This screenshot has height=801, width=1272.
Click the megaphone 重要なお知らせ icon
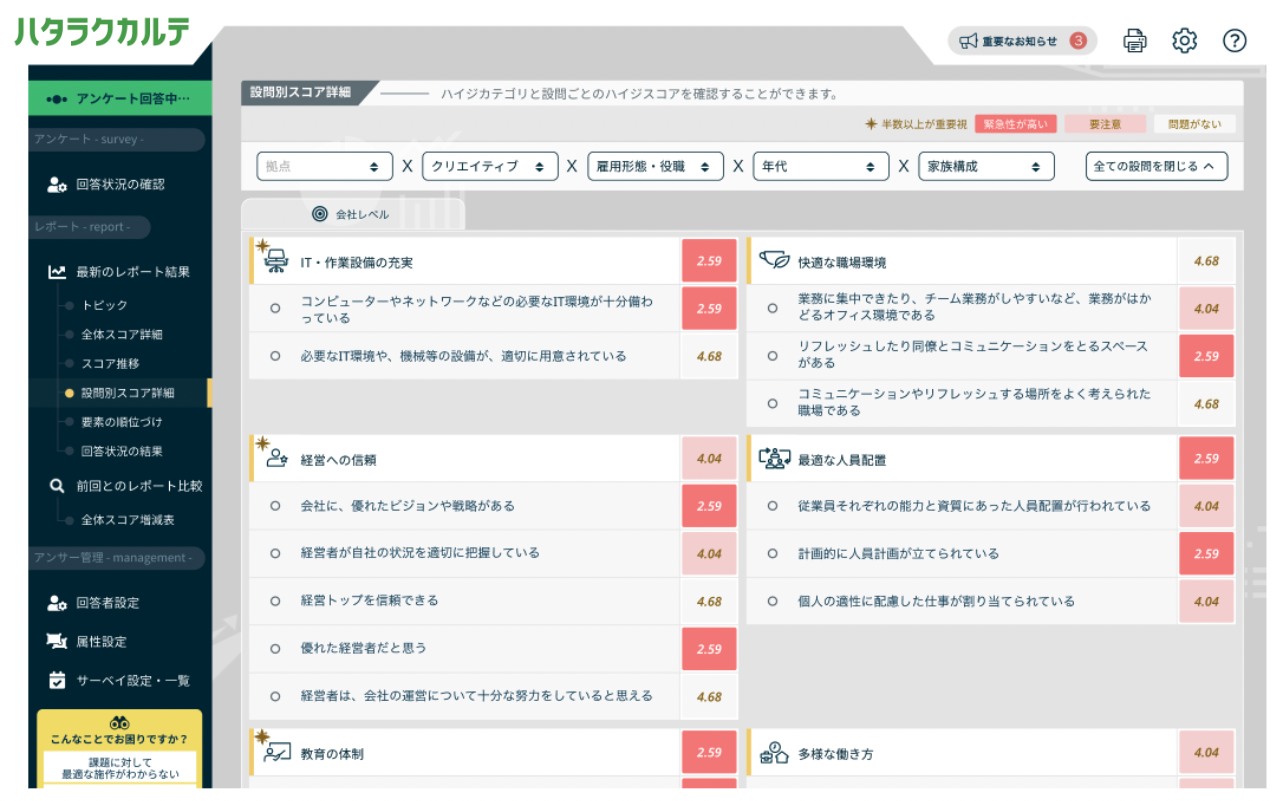968,41
